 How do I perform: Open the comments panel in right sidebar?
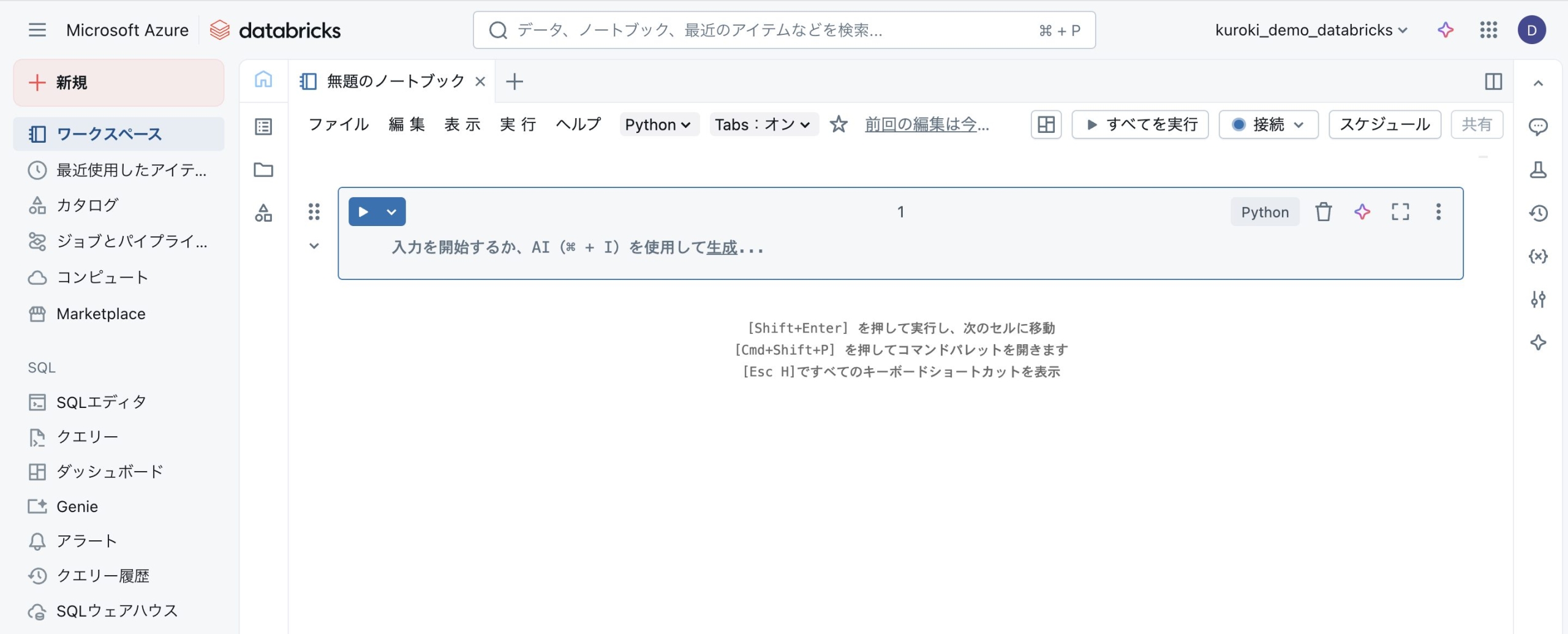point(1537,127)
